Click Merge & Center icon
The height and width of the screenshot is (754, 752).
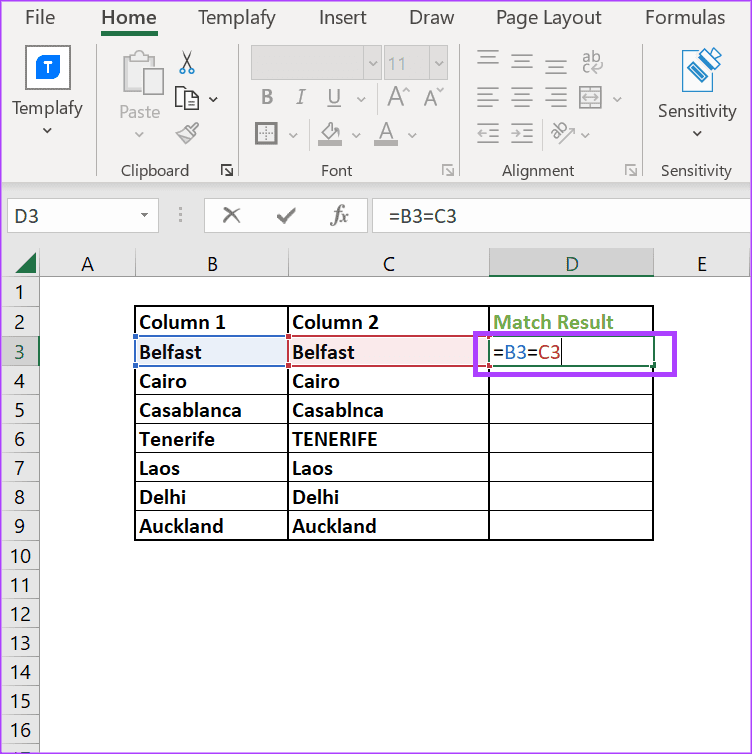tap(590, 98)
